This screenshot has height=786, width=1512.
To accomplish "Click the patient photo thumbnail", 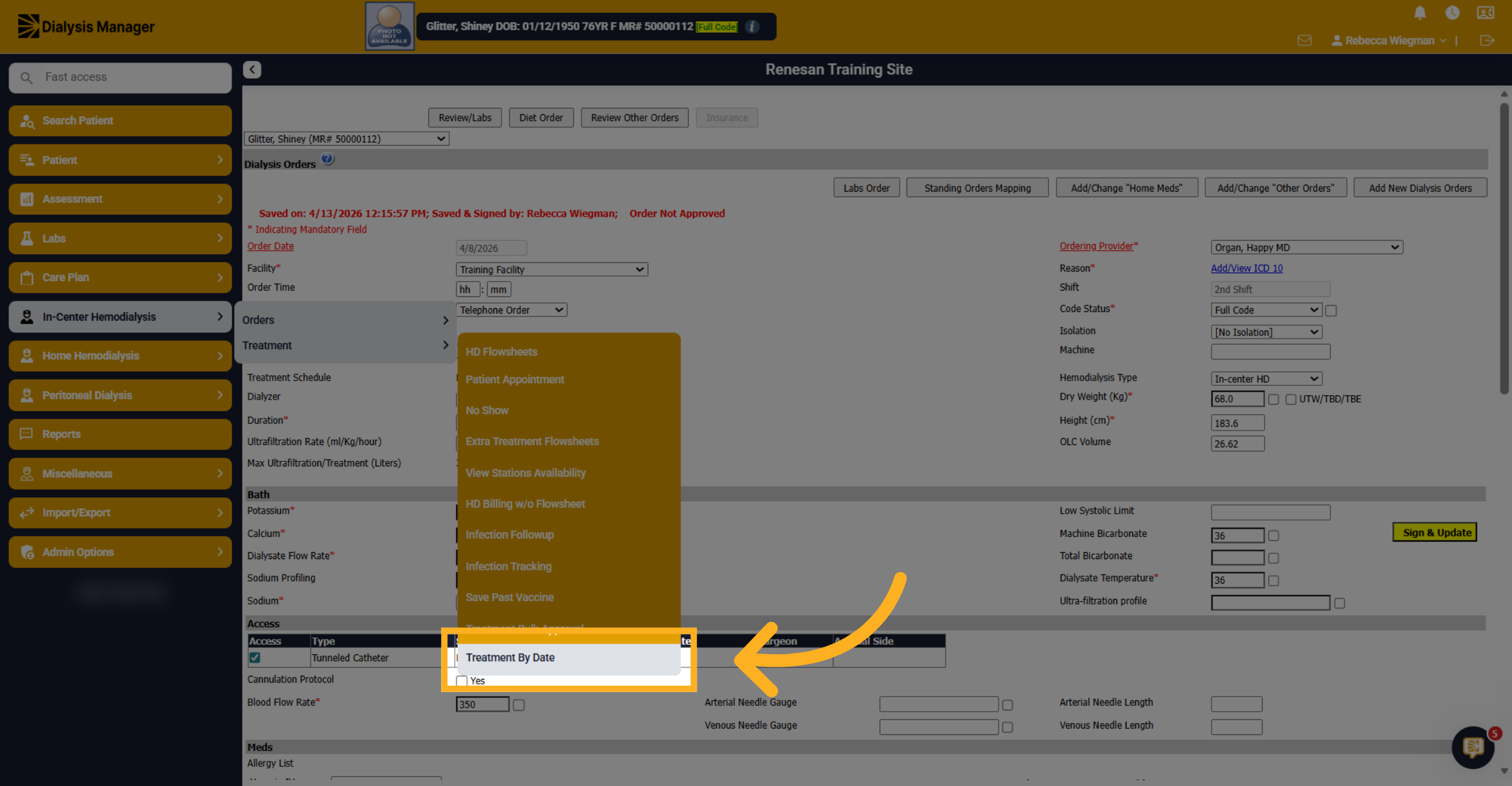I will pyautogui.click(x=389, y=26).
